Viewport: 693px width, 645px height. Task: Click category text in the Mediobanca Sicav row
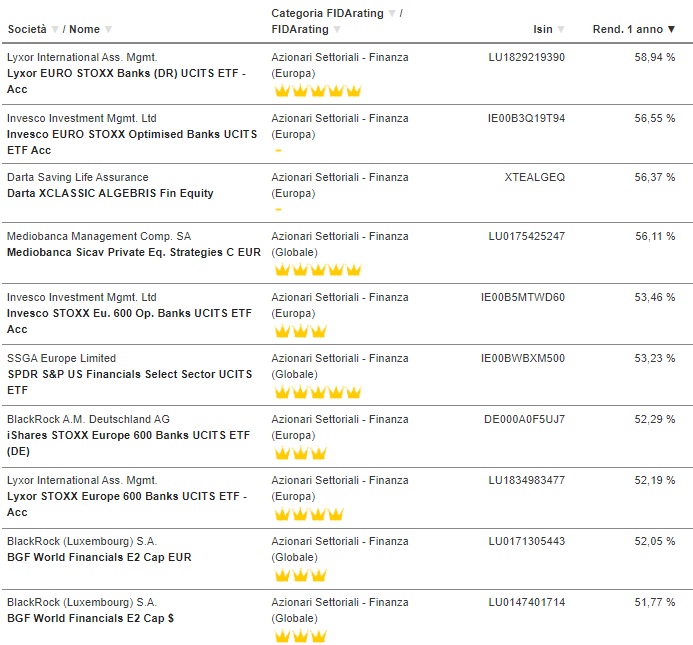coord(340,244)
